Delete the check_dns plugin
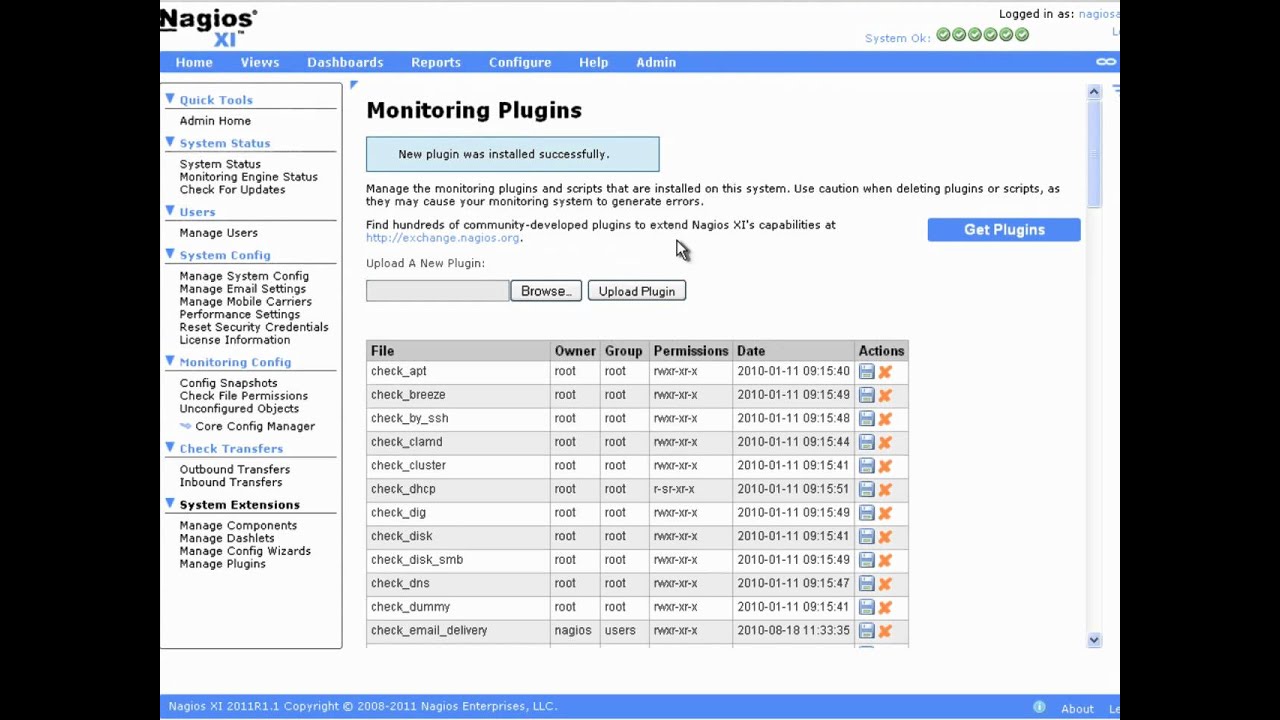This screenshot has height=720, width=1280. click(885, 583)
